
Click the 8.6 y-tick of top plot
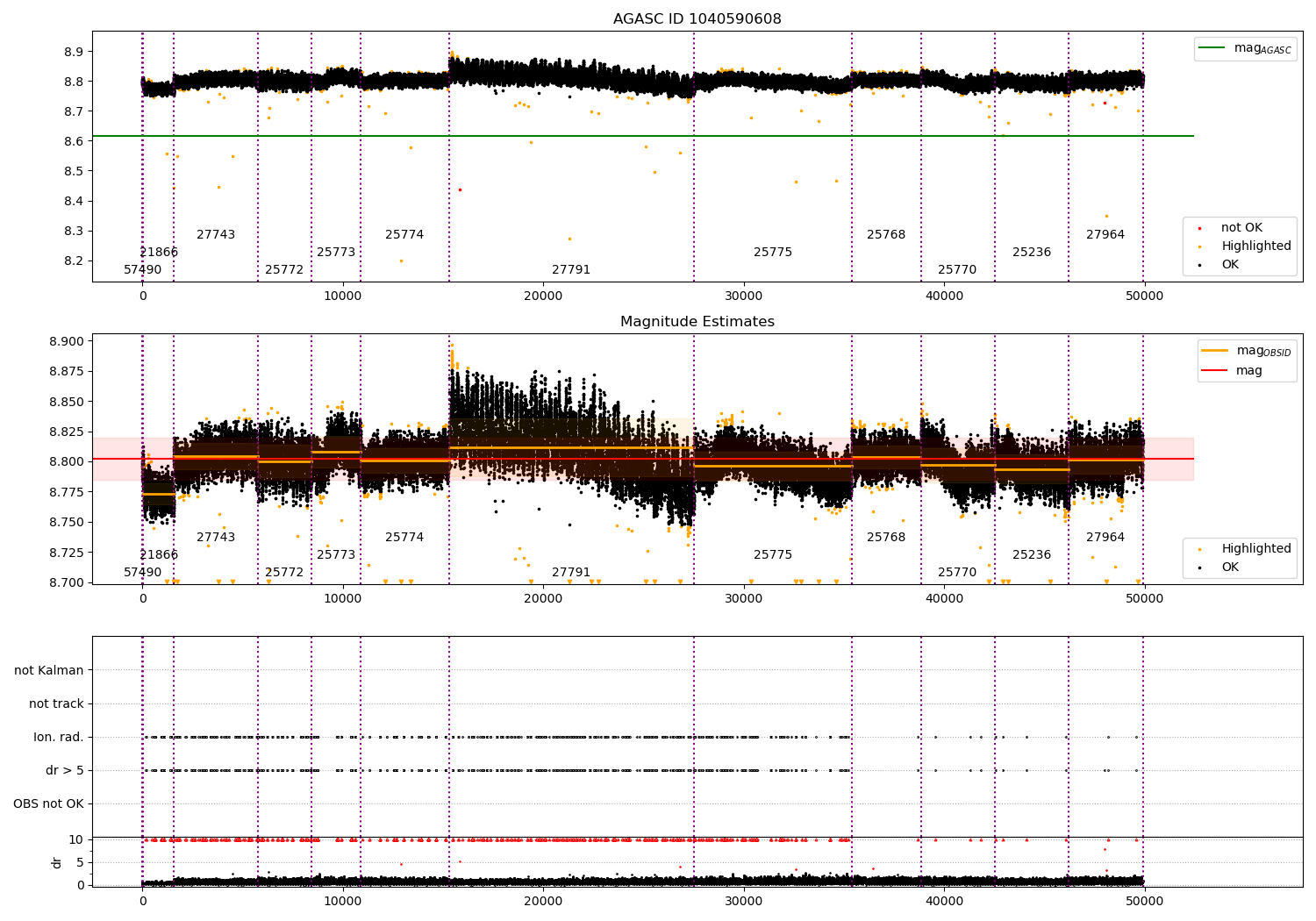click(x=74, y=141)
